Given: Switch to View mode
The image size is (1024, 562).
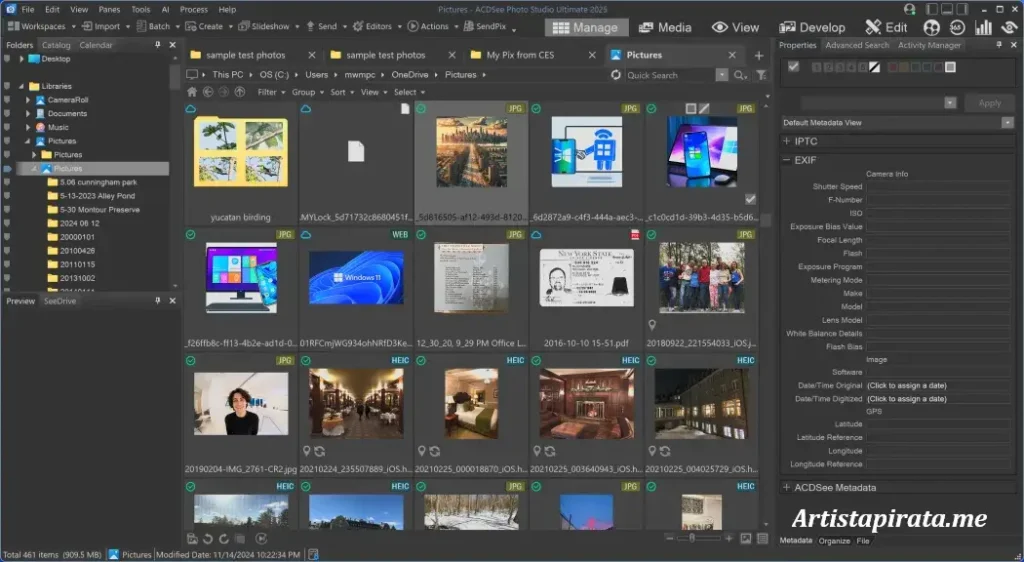Looking at the screenshot, I should tap(735, 27).
